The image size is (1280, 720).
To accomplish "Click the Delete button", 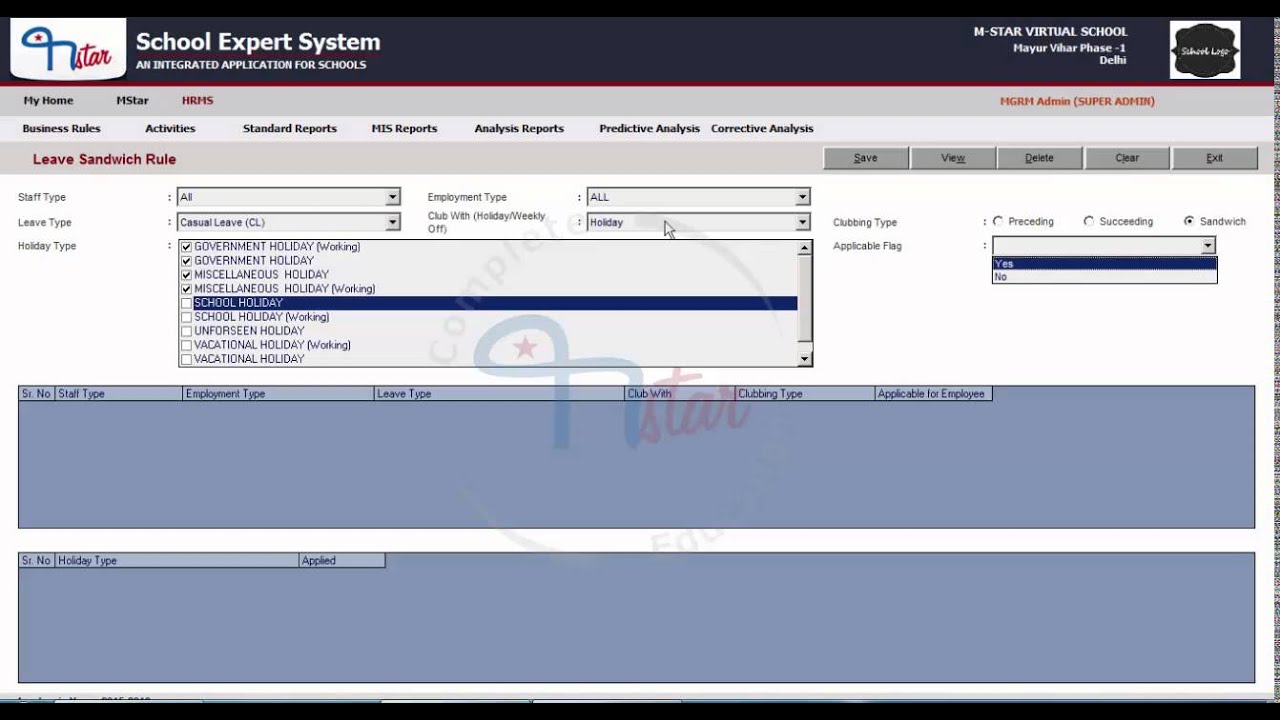I will tap(1039, 158).
